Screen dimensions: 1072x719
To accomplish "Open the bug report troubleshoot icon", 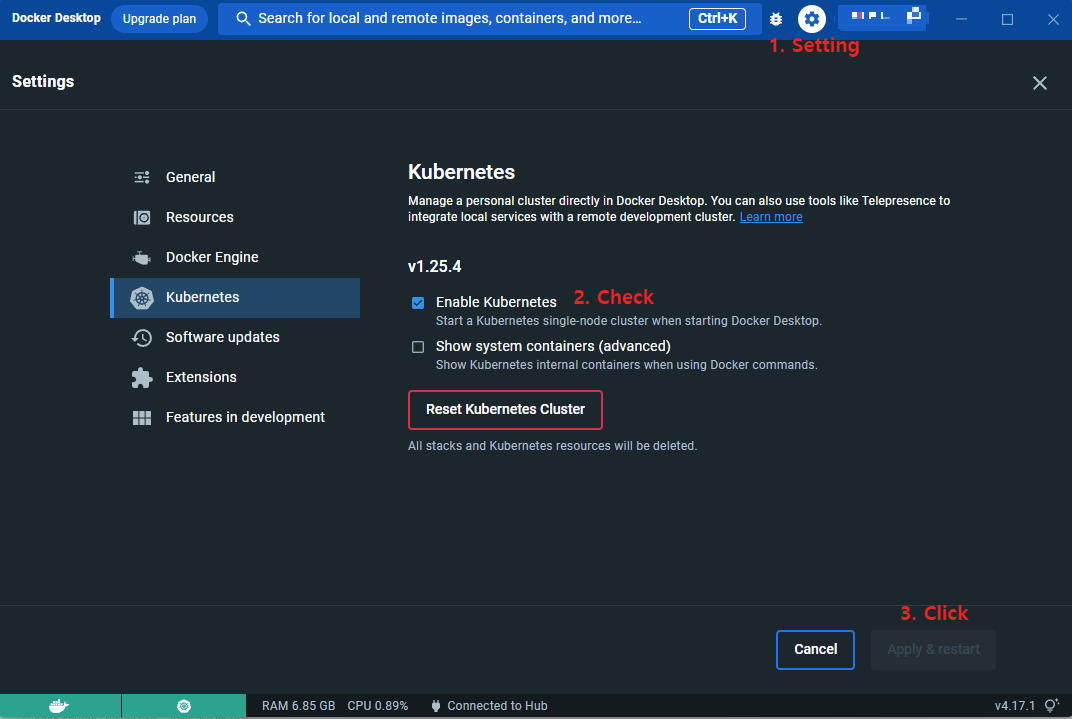I will pyautogui.click(x=775, y=19).
